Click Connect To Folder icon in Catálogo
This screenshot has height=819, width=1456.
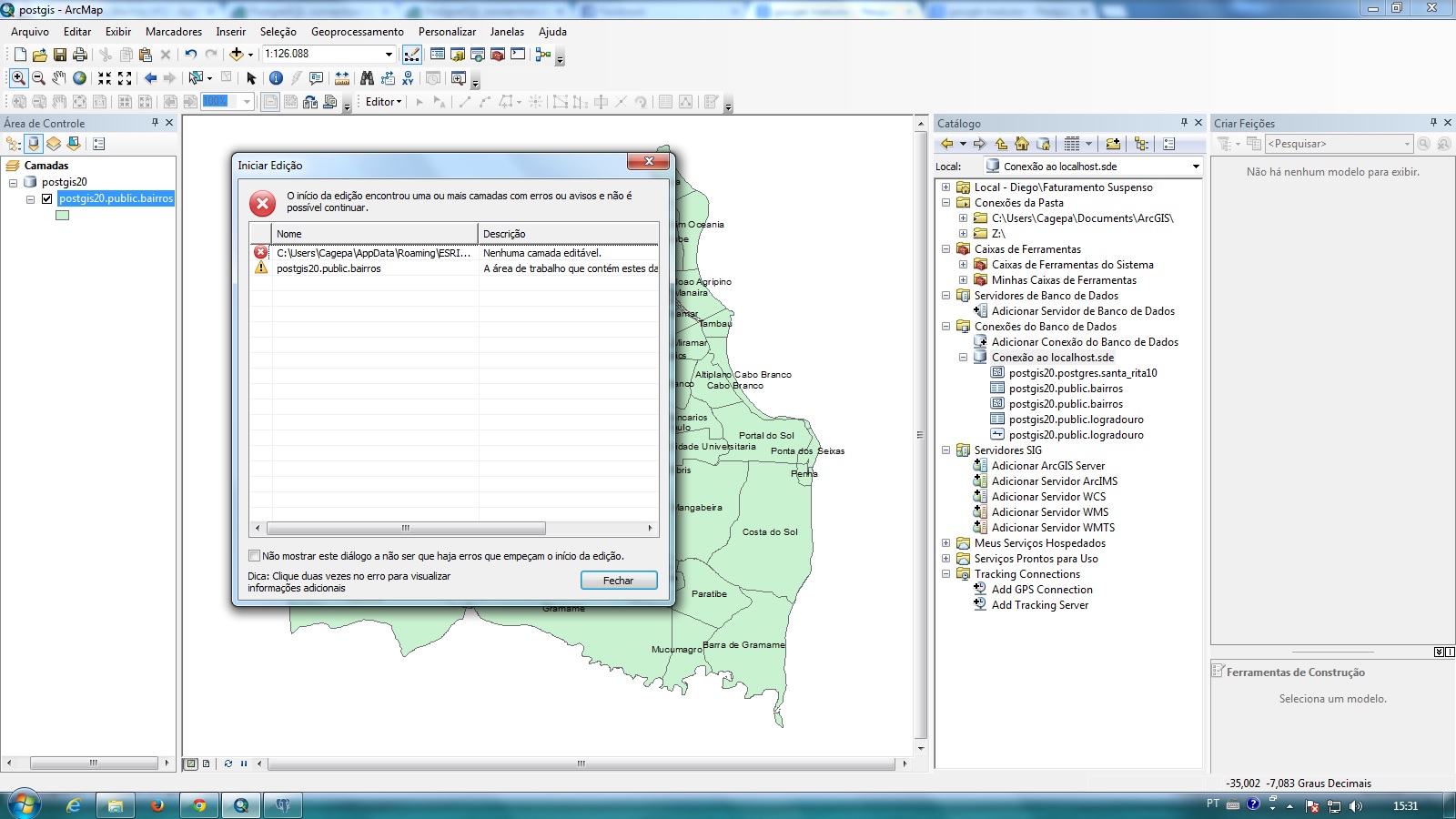click(x=1113, y=144)
